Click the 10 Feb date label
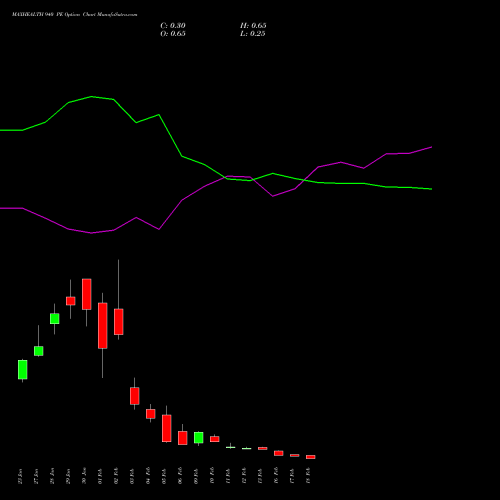The height and width of the screenshot is (500, 500). pos(212,476)
